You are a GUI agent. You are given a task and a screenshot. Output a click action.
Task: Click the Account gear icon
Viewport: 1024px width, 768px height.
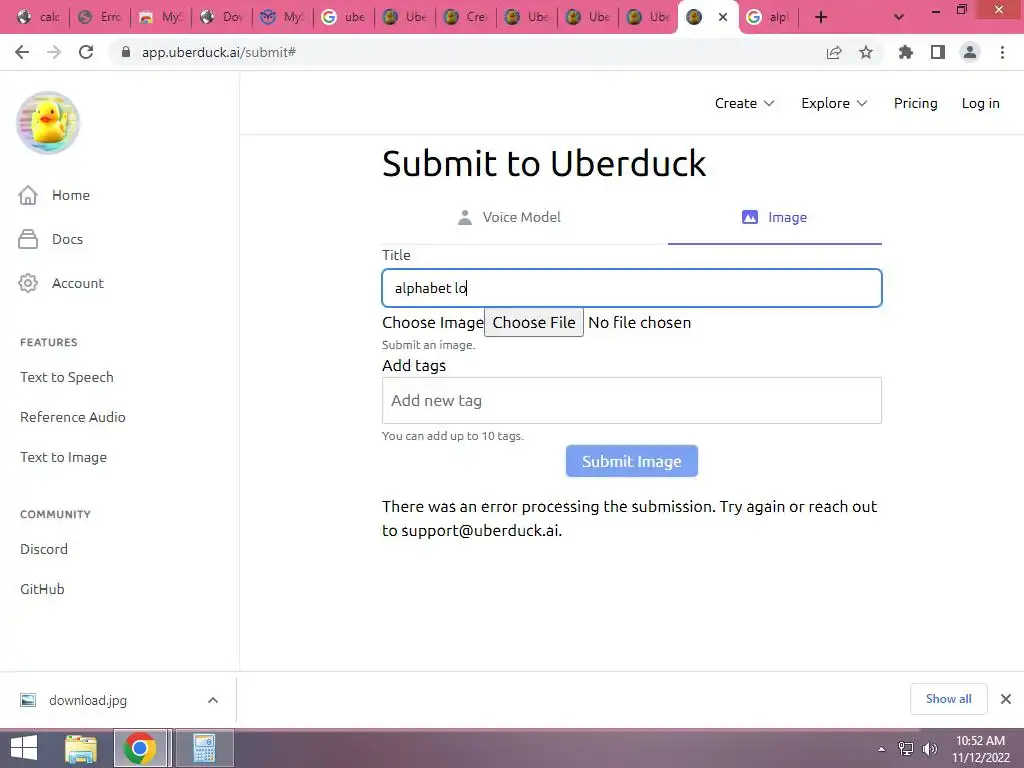pos(27,283)
